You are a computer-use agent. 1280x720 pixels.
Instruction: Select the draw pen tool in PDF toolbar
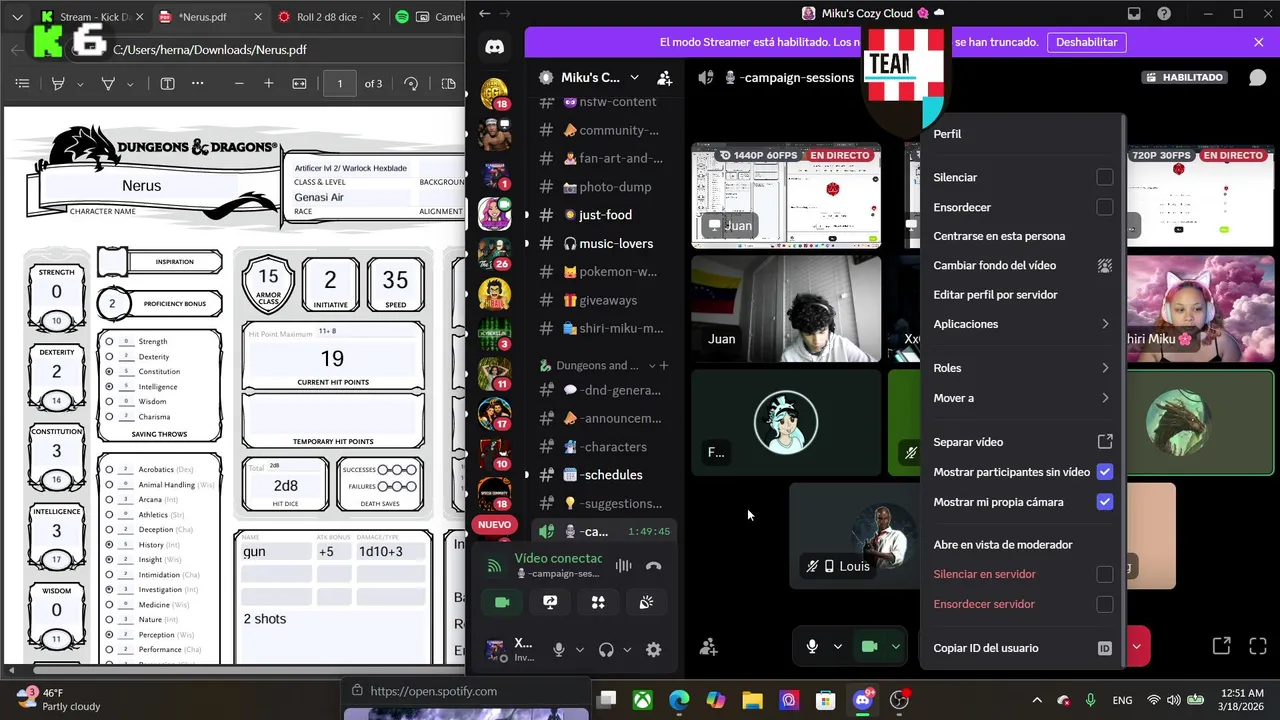(108, 84)
